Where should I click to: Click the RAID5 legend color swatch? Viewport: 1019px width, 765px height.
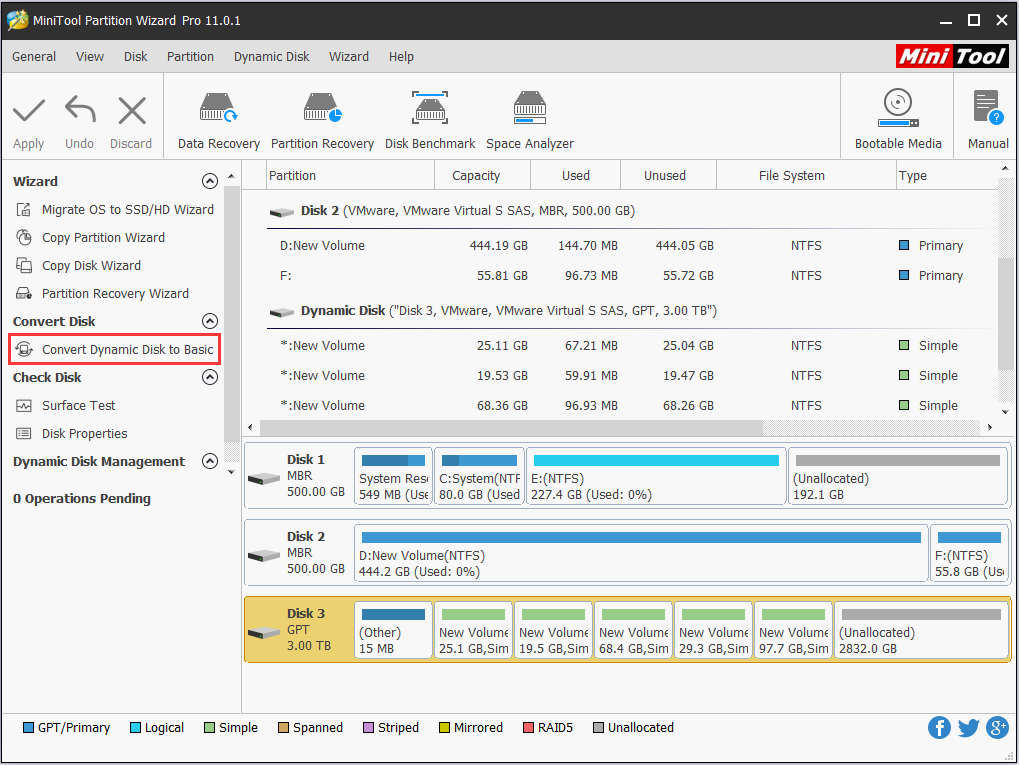pyautogui.click(x=528, y=727)
